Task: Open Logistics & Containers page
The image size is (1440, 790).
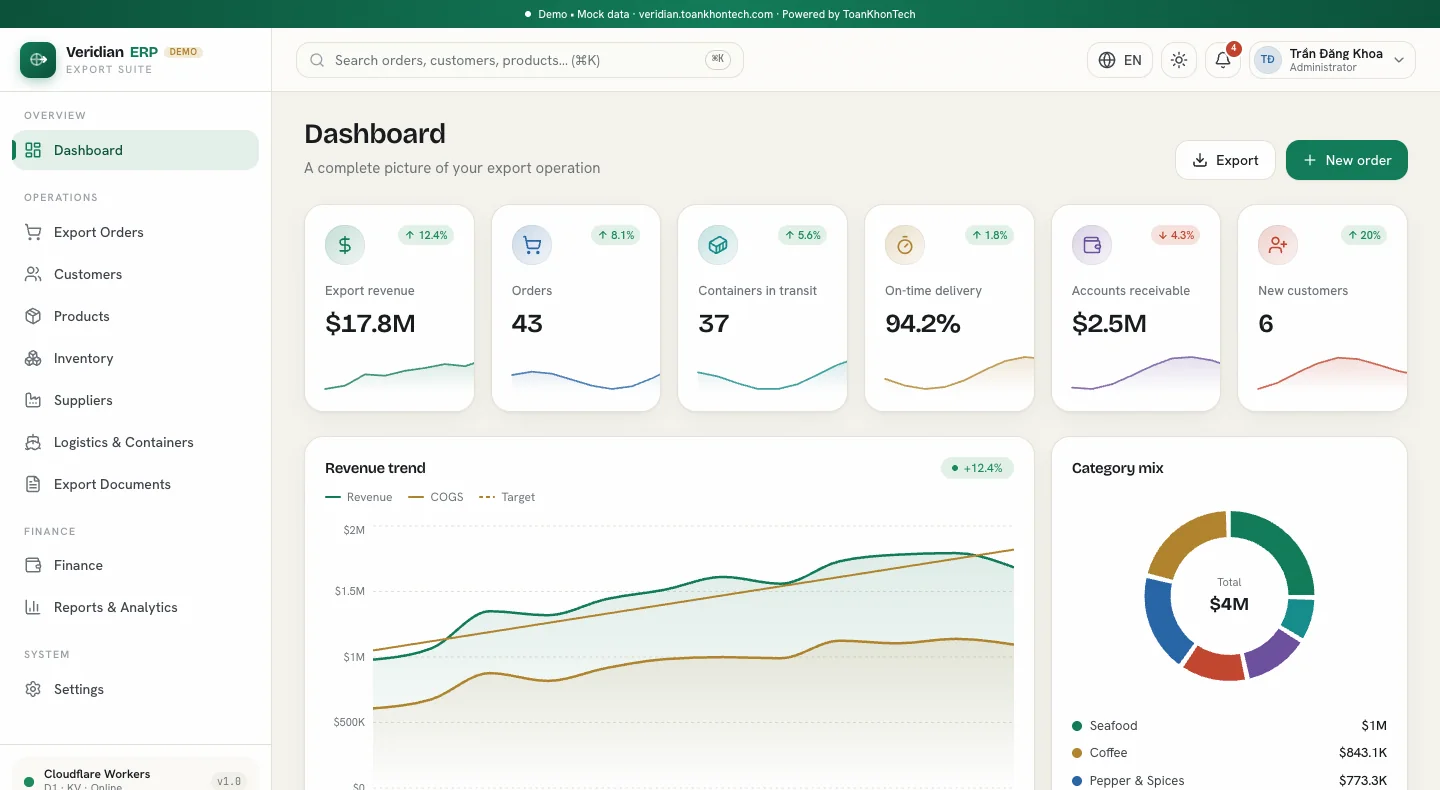Action: 135,442
